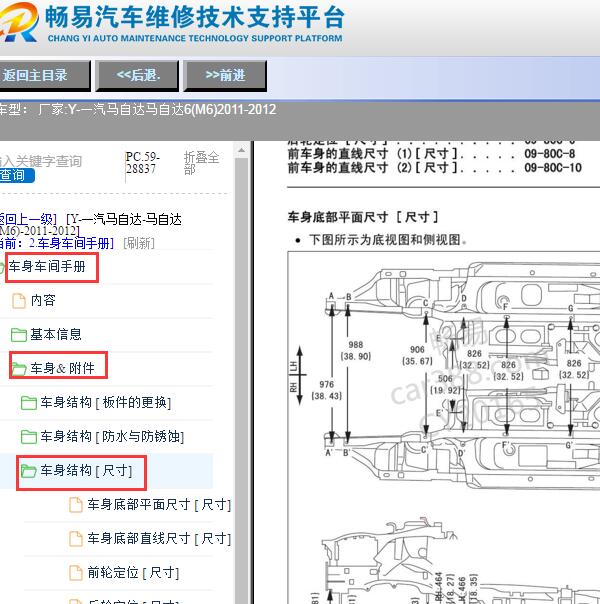Viewport: 600px width, 604px height.
Task: Click the PC.59-28837 text
Action: (x=142, y=163)
